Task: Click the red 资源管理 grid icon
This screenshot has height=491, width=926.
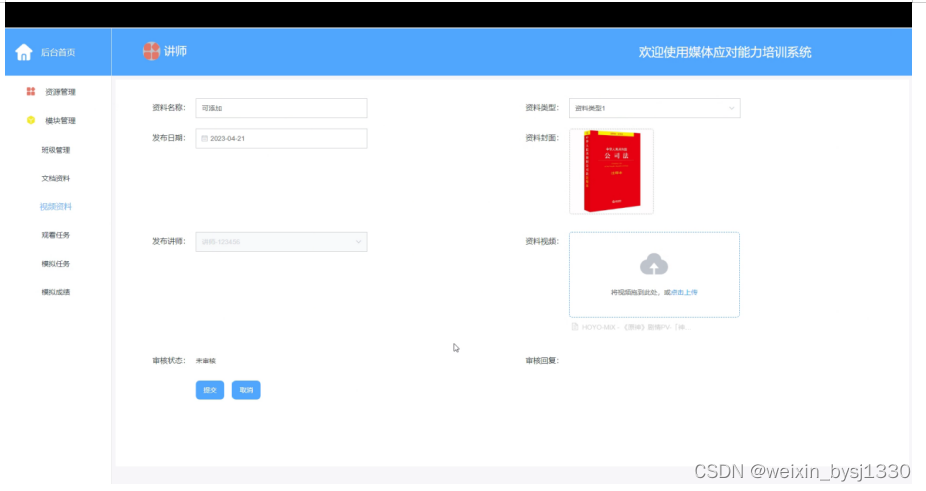Action: [31, 92]
